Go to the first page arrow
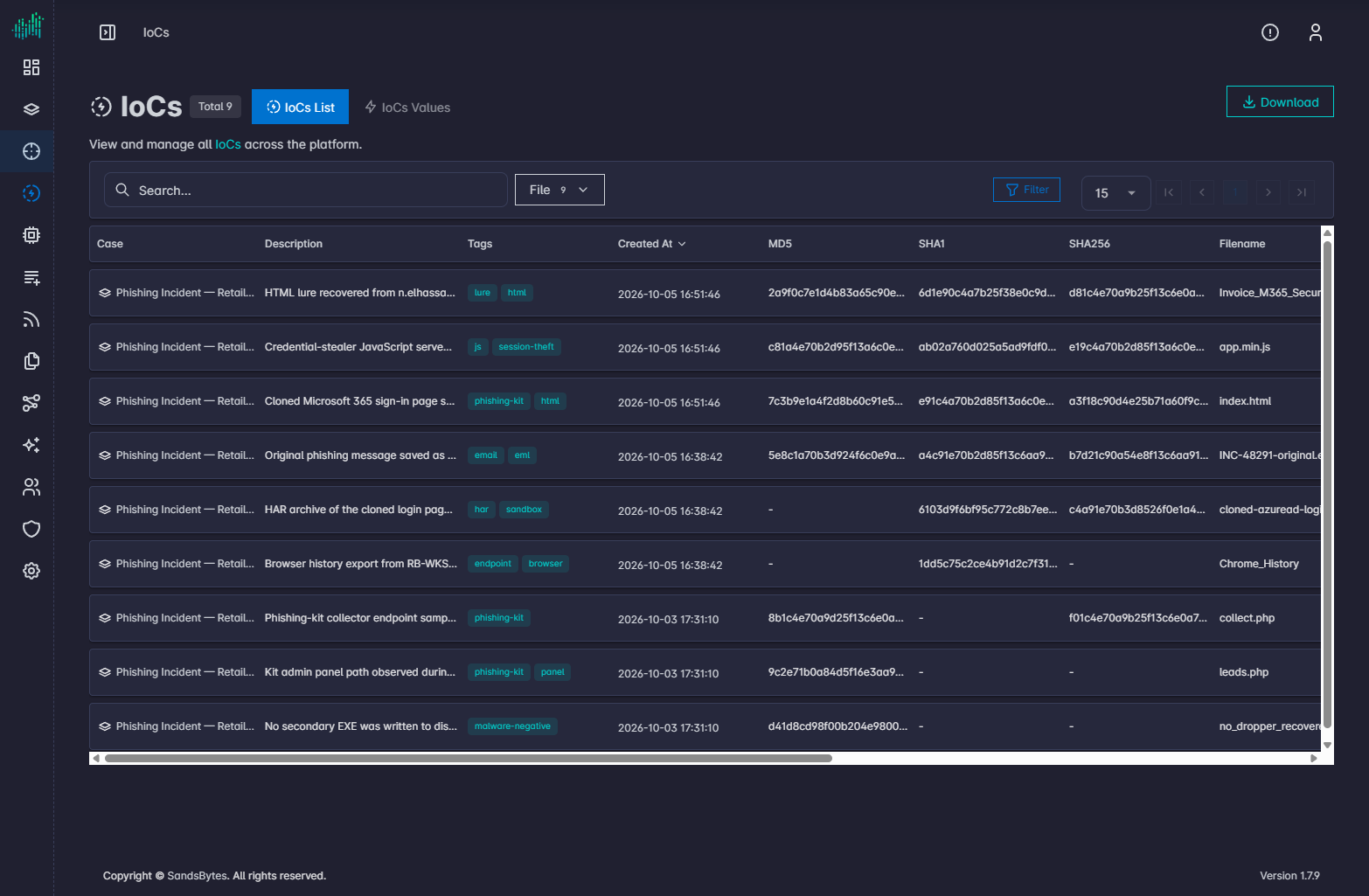The image size is (1369, 896). (1169, 192)
